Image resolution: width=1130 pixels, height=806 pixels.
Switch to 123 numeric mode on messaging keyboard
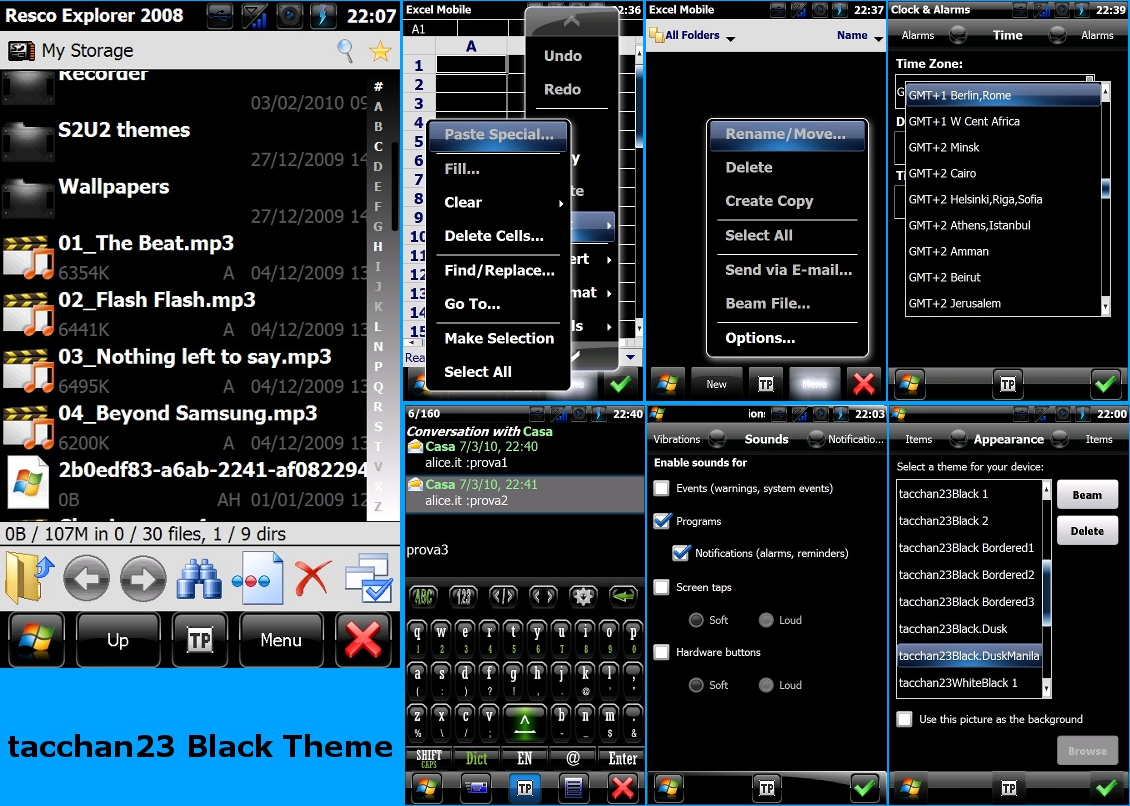click(x=463, y=596)
